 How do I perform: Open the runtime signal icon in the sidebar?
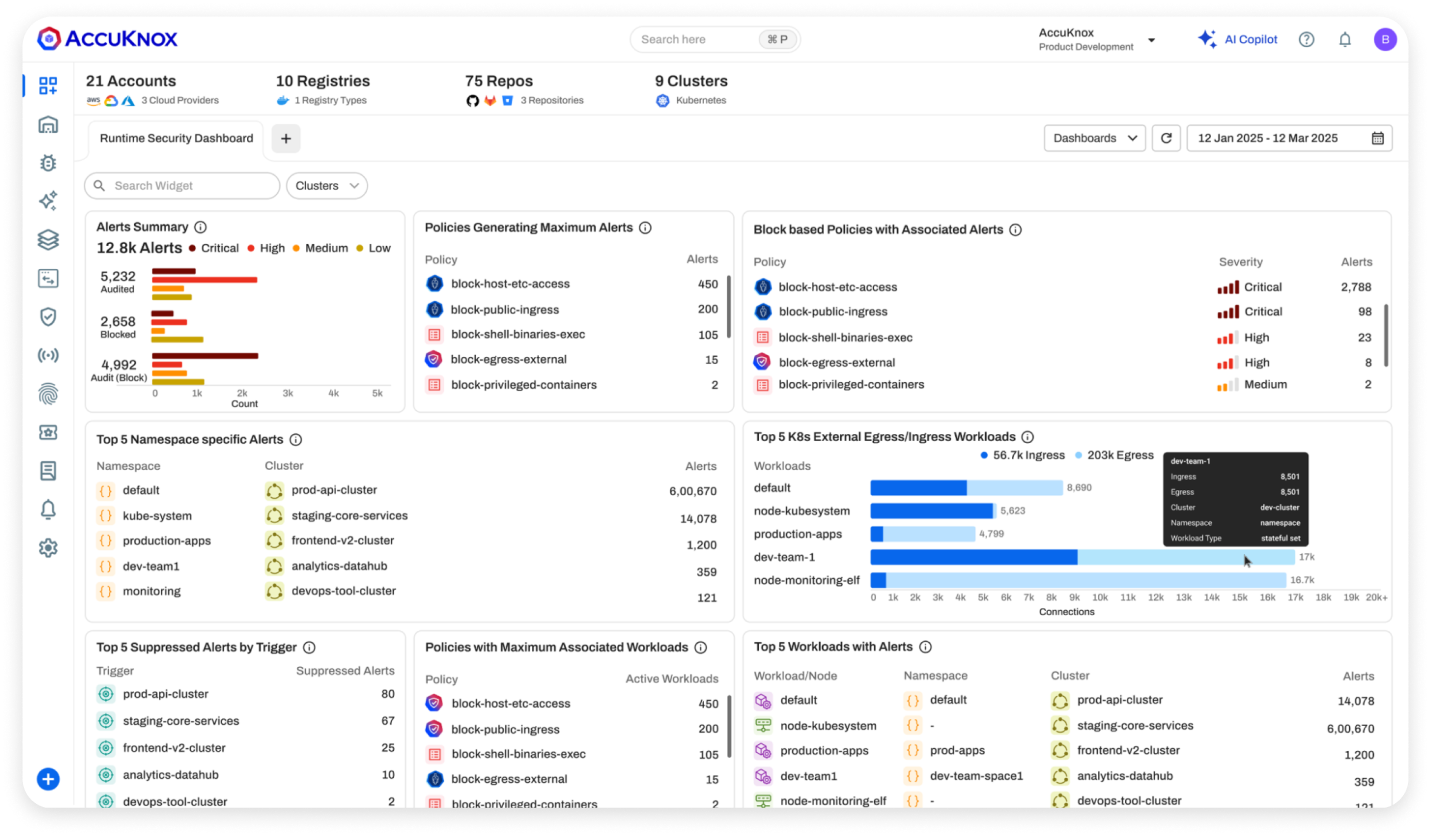(x=47, y=355)
